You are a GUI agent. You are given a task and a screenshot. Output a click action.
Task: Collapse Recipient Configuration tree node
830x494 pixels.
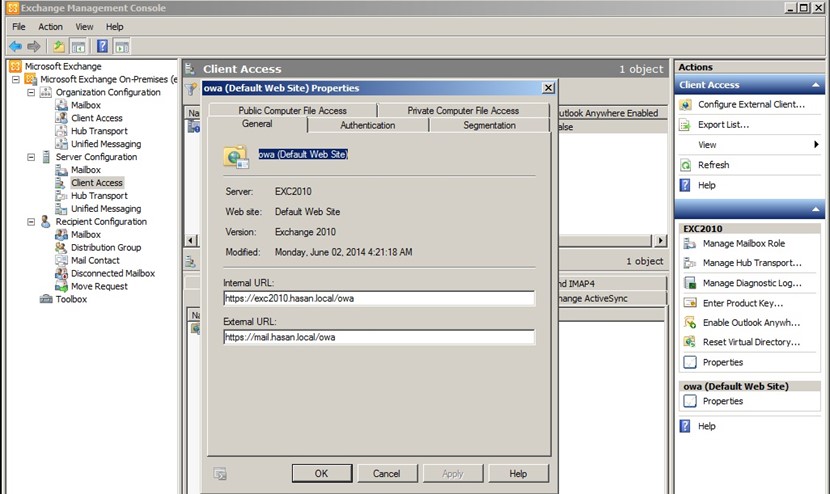coord(31,222)
